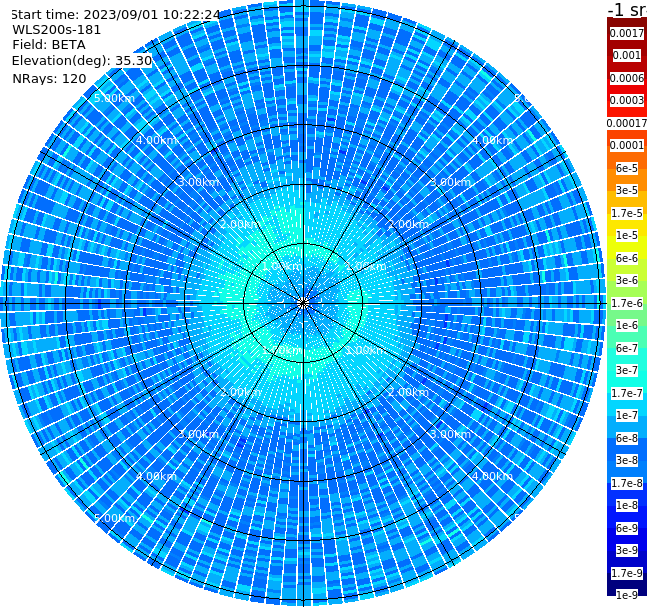The height and width of the screenshot is (607, 647).
Task: Click the WLS200s-181 instrument label
Action: click(x=57, y=30)
